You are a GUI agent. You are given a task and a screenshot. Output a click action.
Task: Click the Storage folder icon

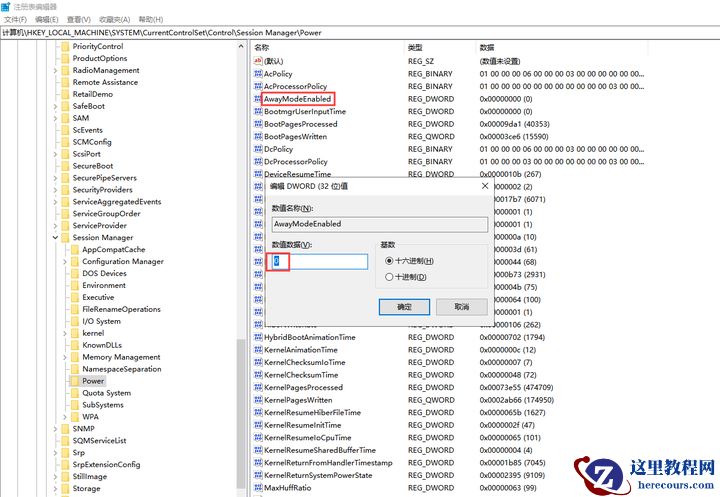[65, 488]
